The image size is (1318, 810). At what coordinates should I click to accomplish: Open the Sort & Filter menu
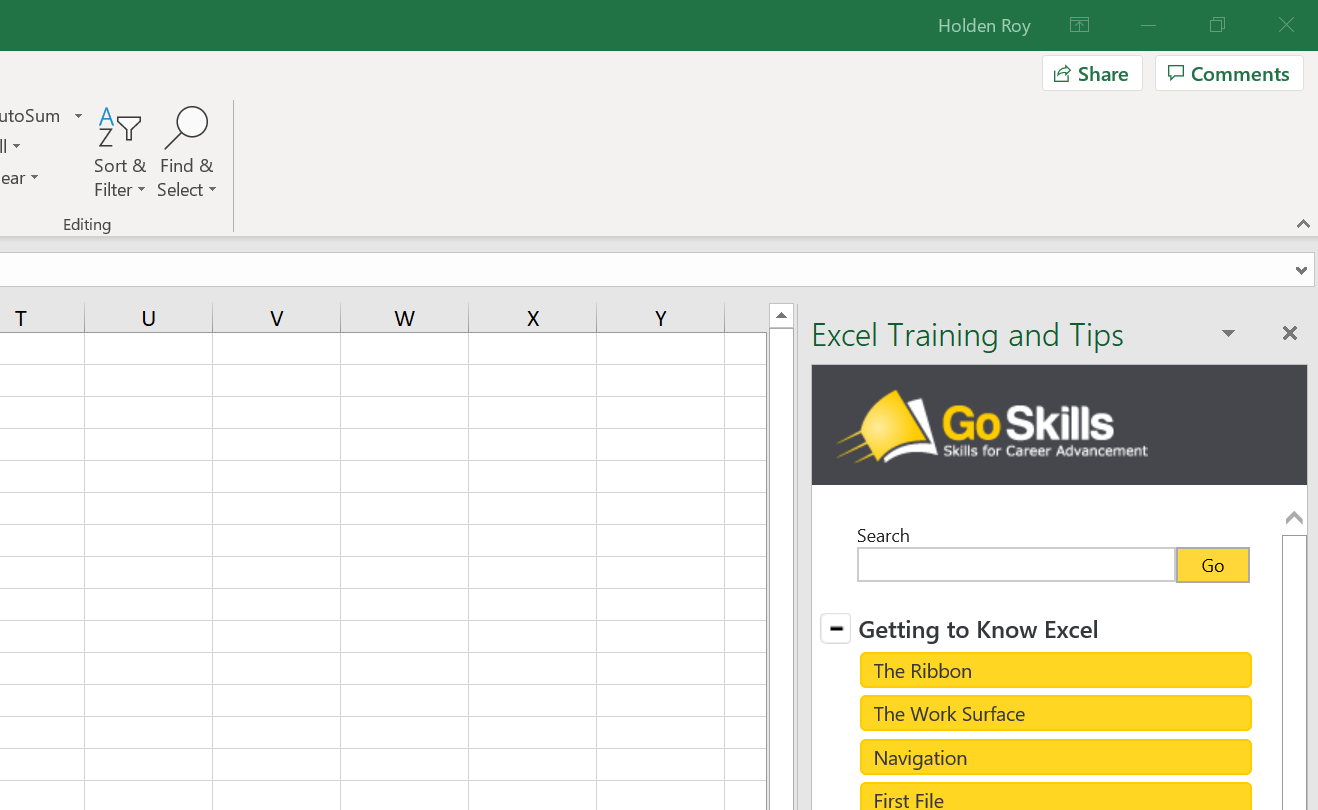point(120,152)
